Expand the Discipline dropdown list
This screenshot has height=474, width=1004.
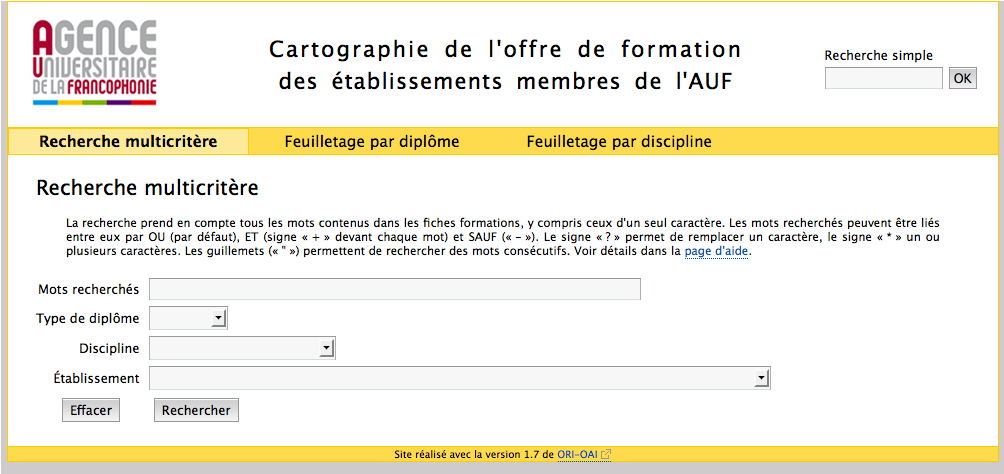click(242, 348)
